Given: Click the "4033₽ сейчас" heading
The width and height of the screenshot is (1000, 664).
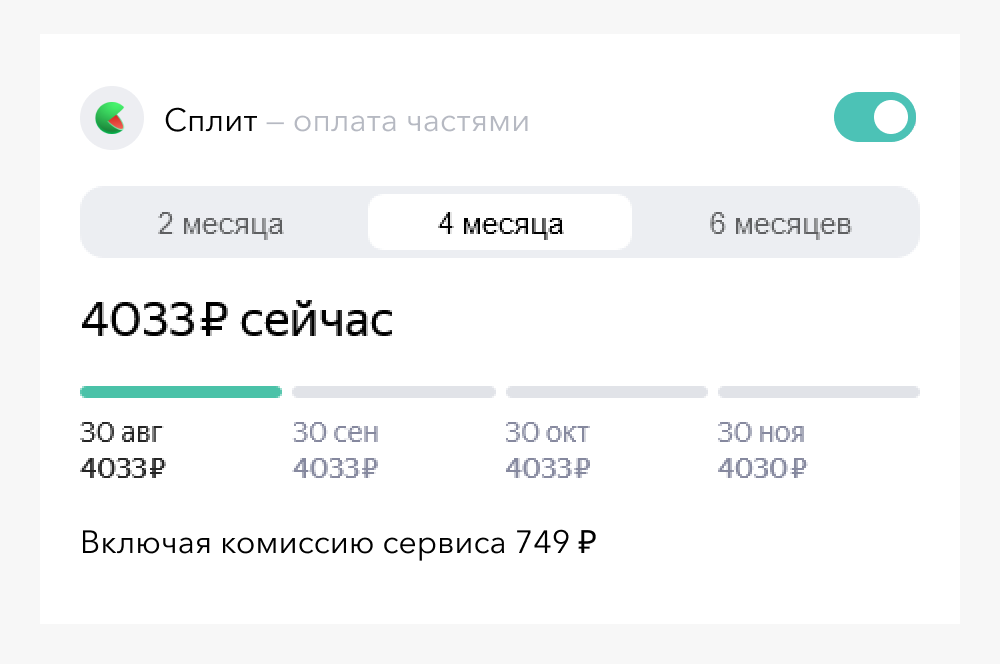Looking at the screenshot, I should pos(237,321).
